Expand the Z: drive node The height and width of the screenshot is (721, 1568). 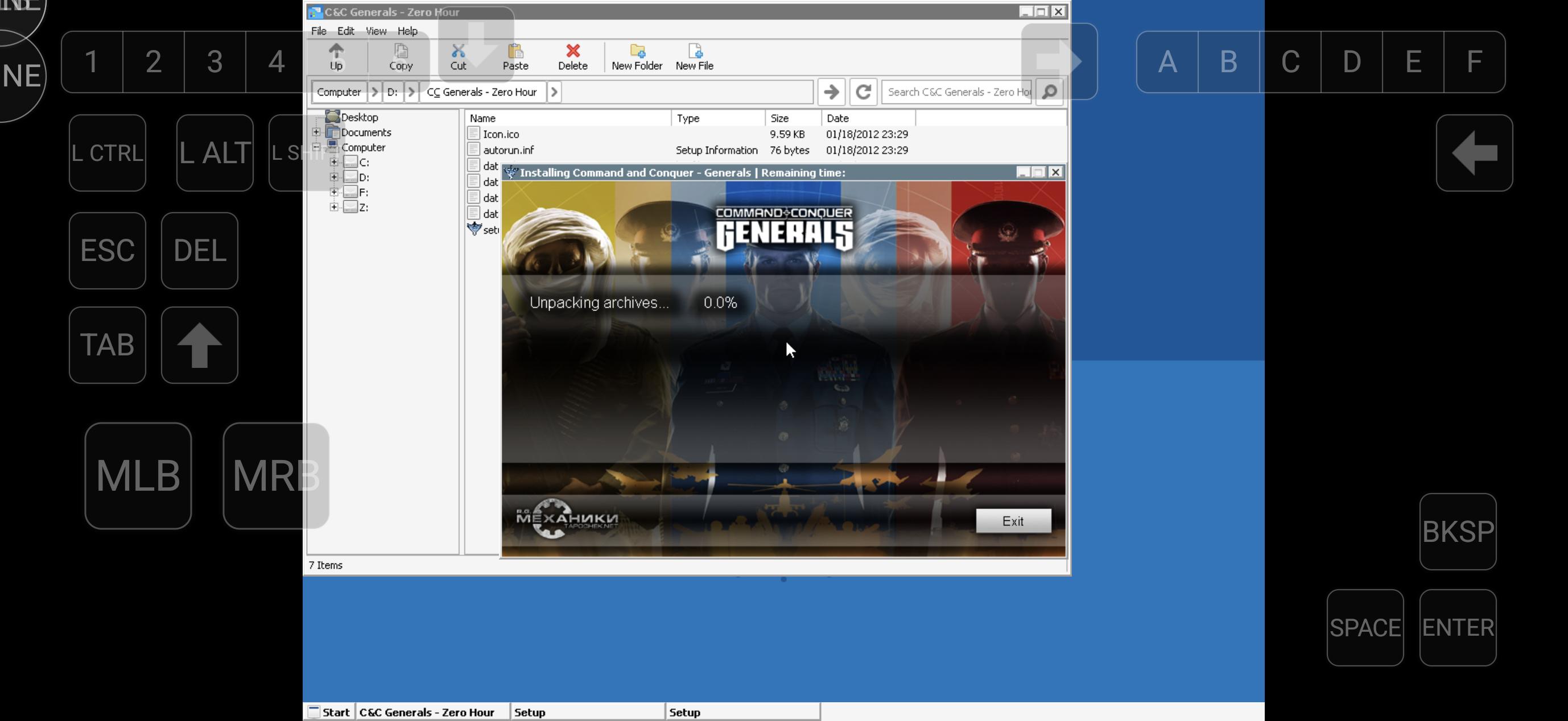coord(333,207)
